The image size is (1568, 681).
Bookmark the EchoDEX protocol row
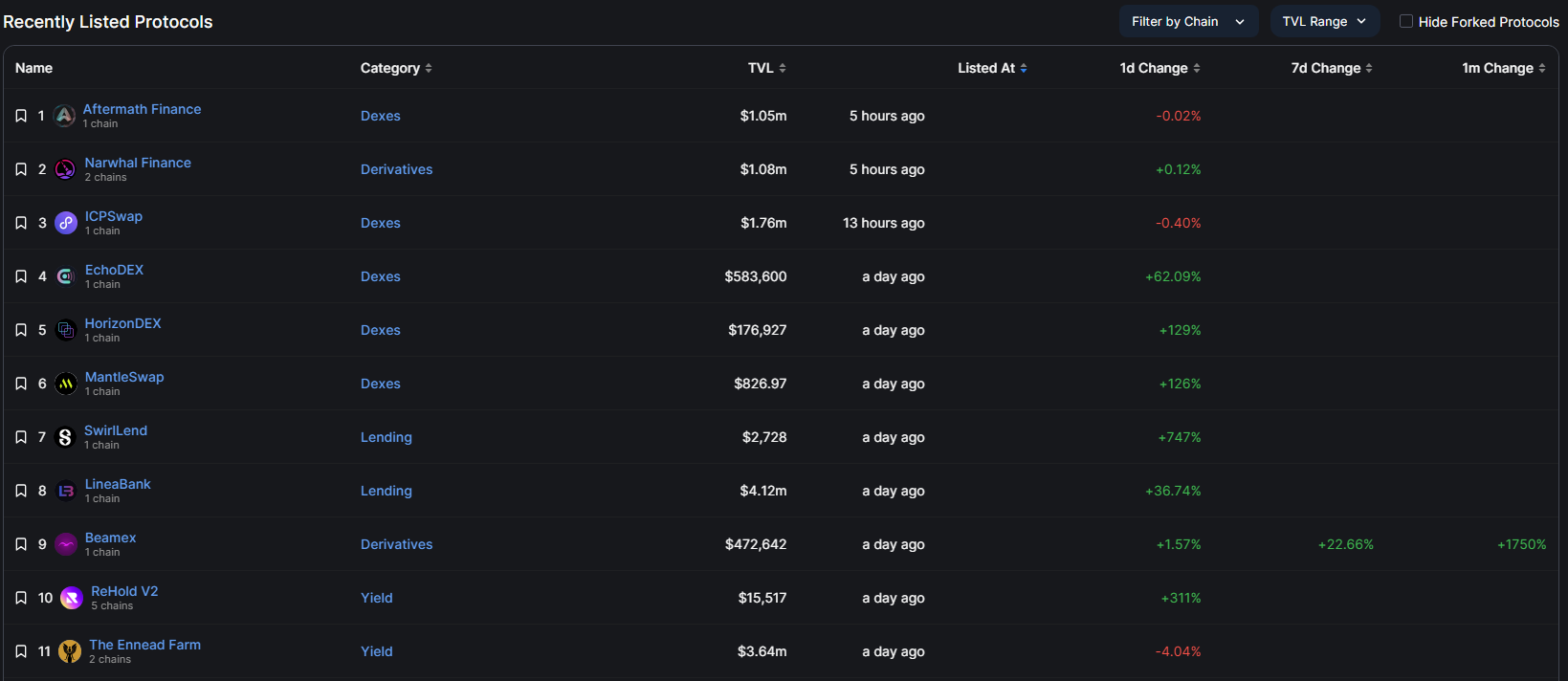(21, 276)
